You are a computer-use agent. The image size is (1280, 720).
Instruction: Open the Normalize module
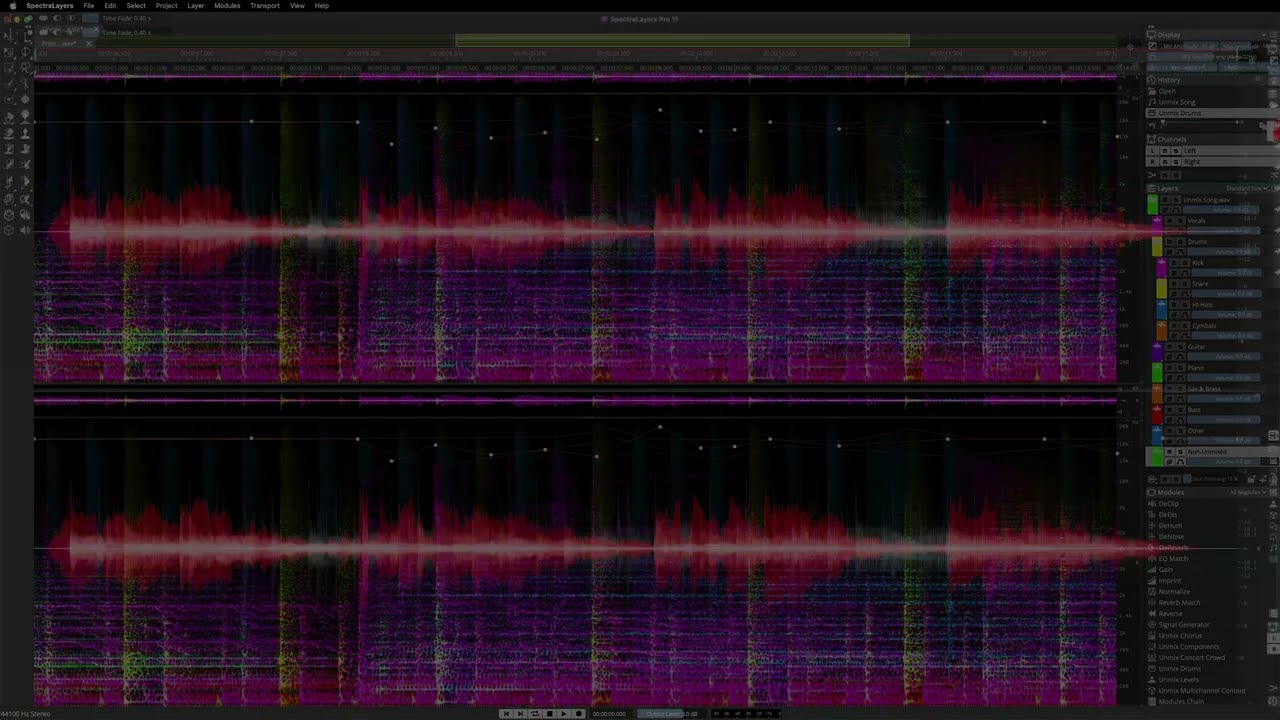coord(1174,591)
